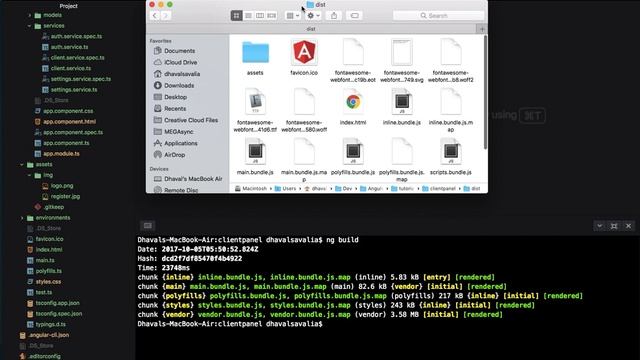This screenshot has width=640, height=360.
Task: Click the Finder edit tags button
Action: pos(355,16)
